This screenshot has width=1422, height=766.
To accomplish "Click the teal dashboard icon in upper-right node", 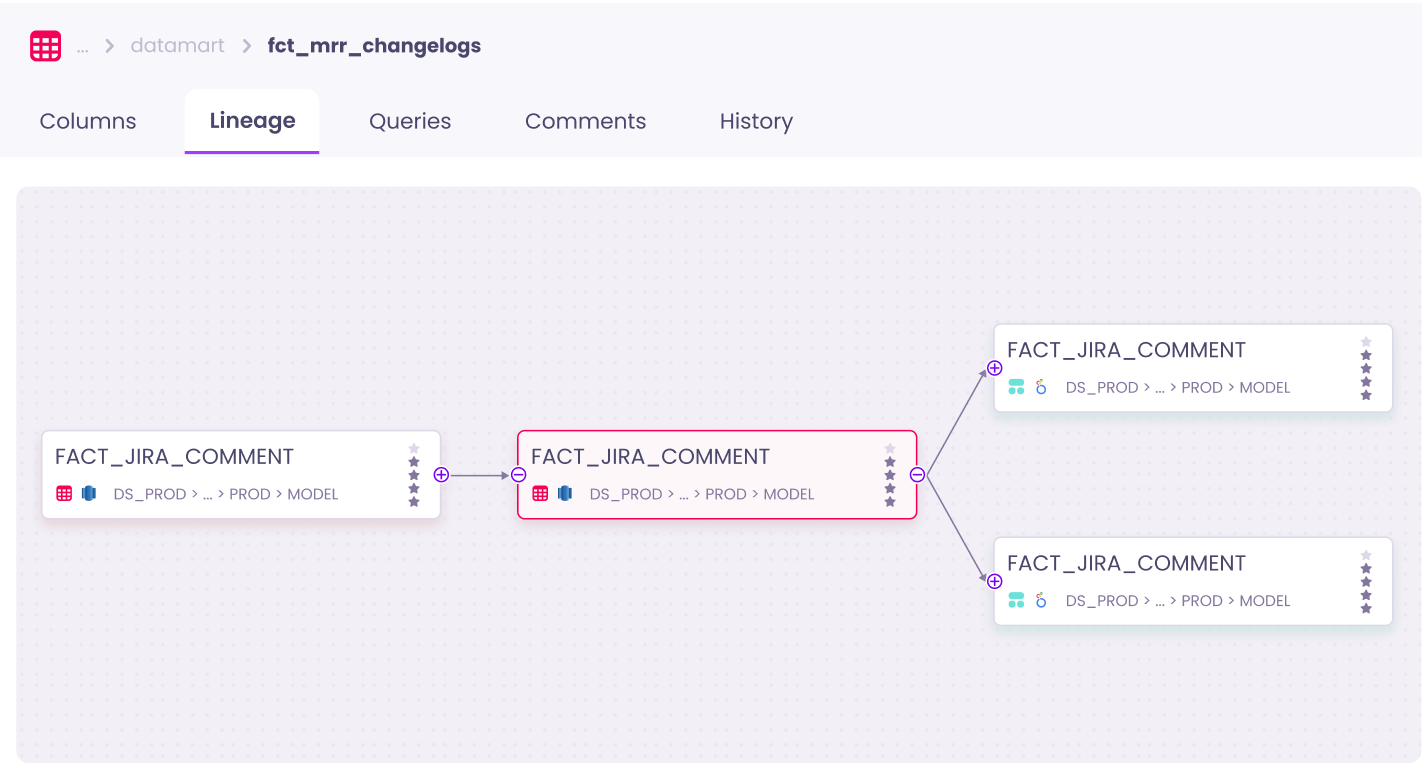I will coord(1016,387).
